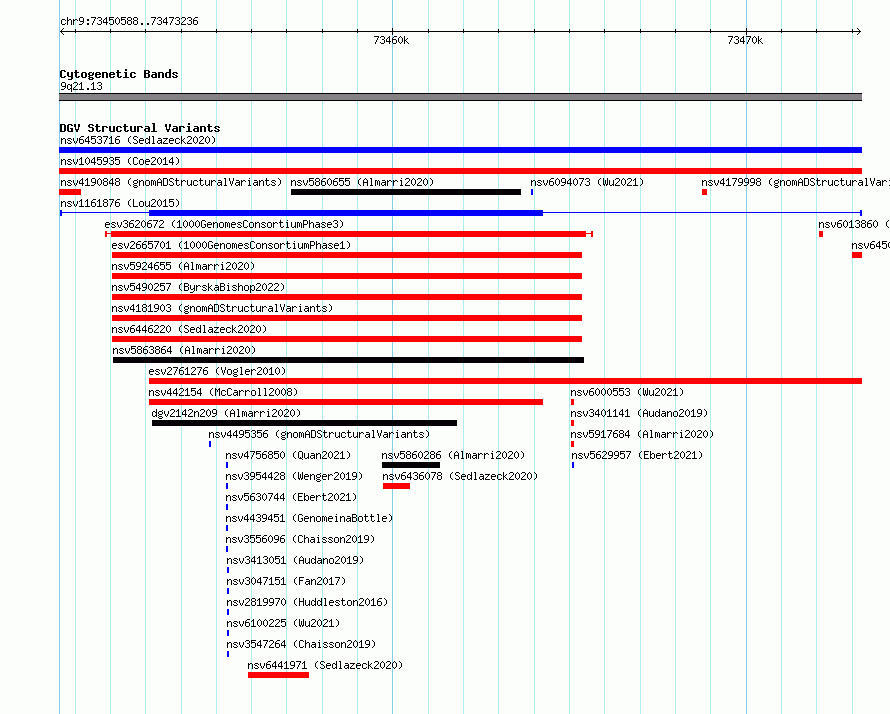The height and width of the screenshot is (714, 890).
Task: Open the nsv3547264 (Chaisson2019) label
Action: (x=301, y=644)
